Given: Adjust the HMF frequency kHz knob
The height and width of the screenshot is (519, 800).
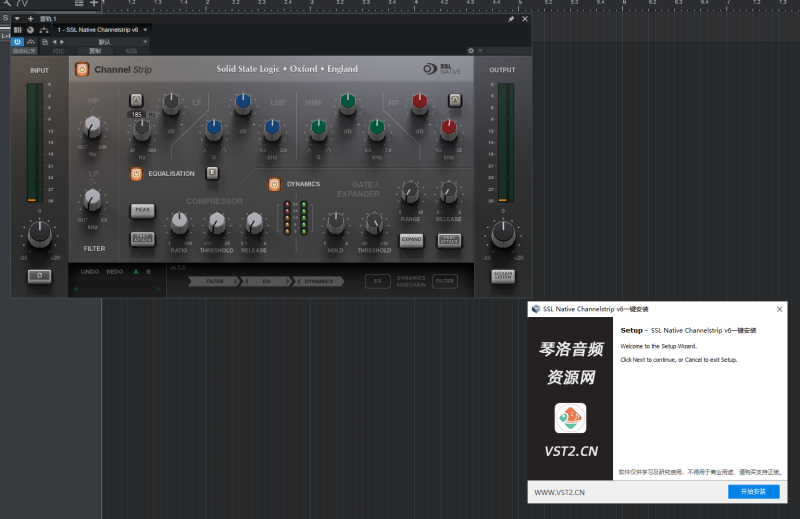Looking at the screenshot, I should (377, 130).
